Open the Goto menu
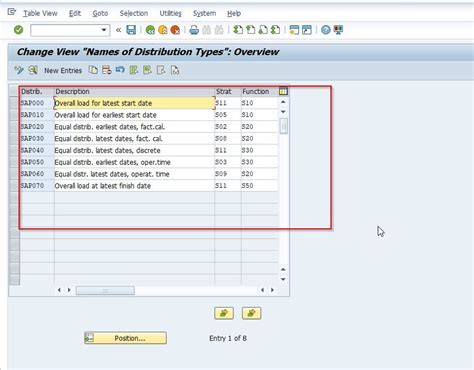 [x=100, y=13]
